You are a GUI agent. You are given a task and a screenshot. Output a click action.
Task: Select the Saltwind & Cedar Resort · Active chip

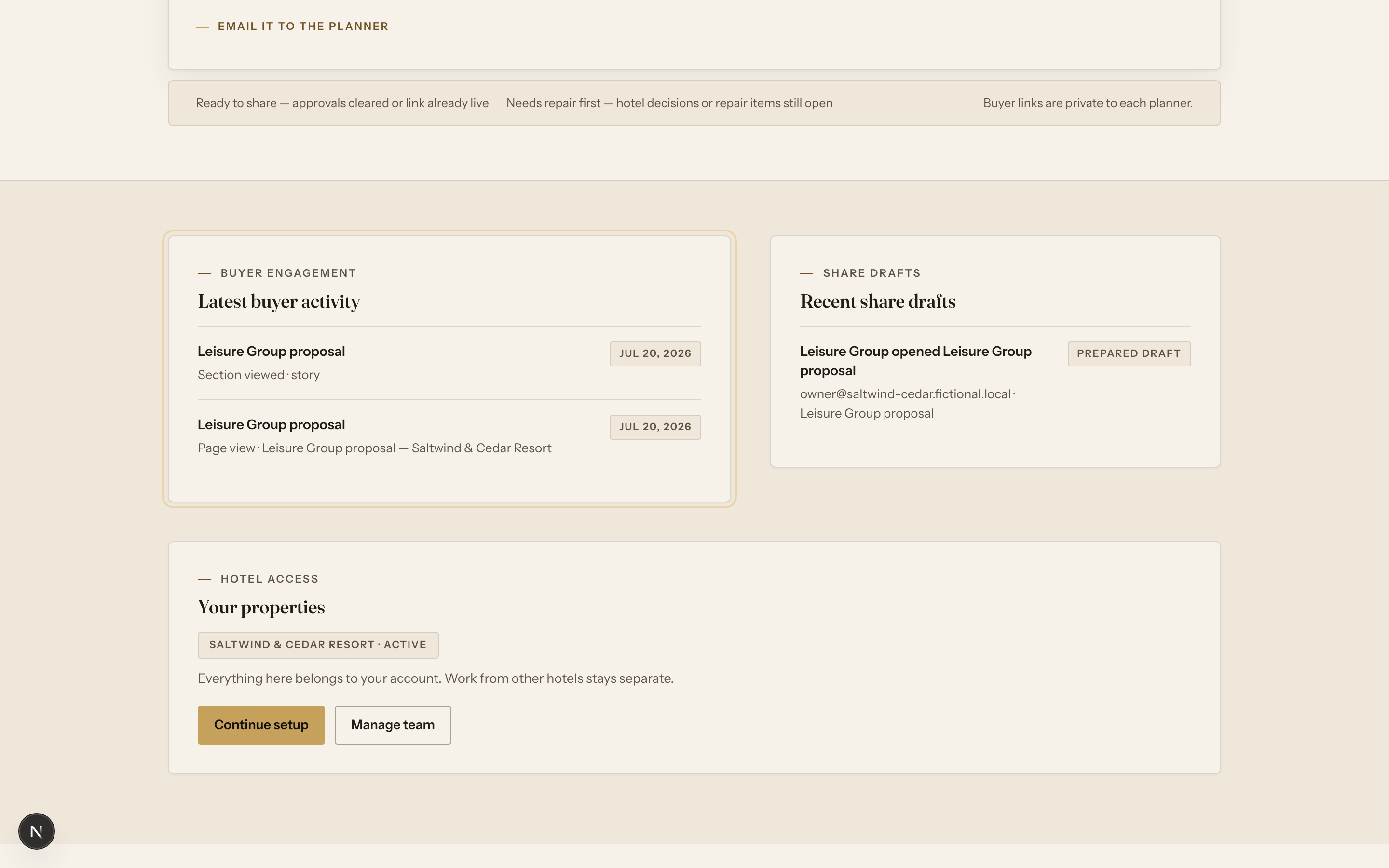tap(318, 645)
